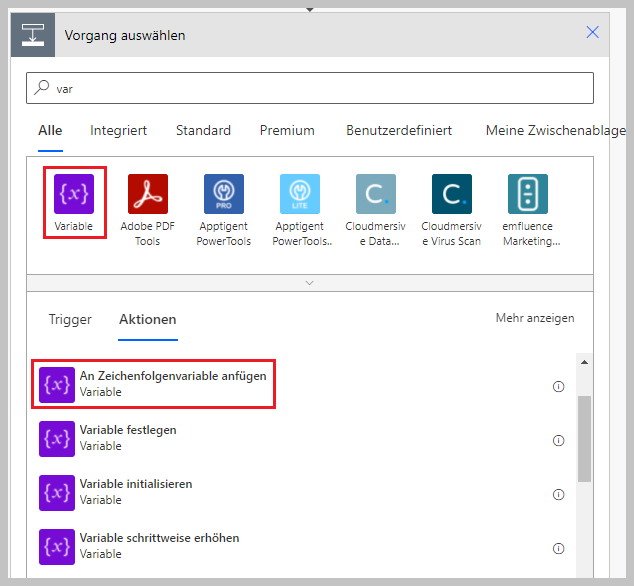Open Cloudmersive Virus Scan connector
The image size is (634, 586).
452,194
